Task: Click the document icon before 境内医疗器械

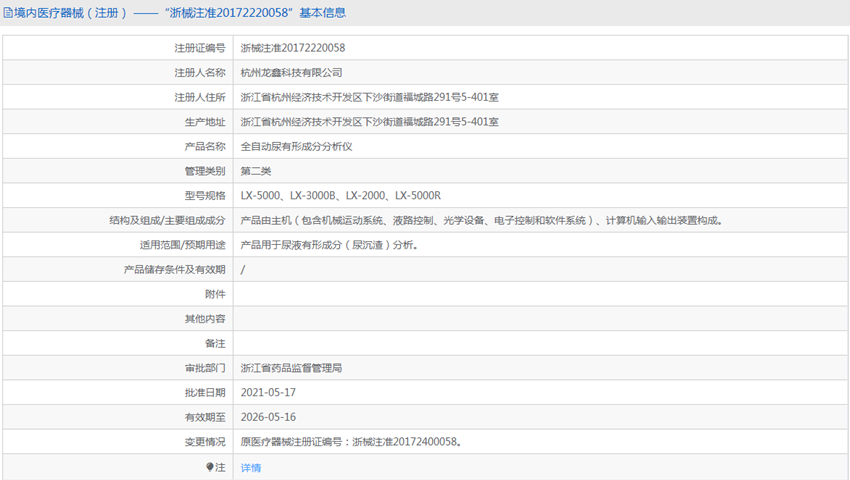Action: pyautogui.click(x=8, y=12)
